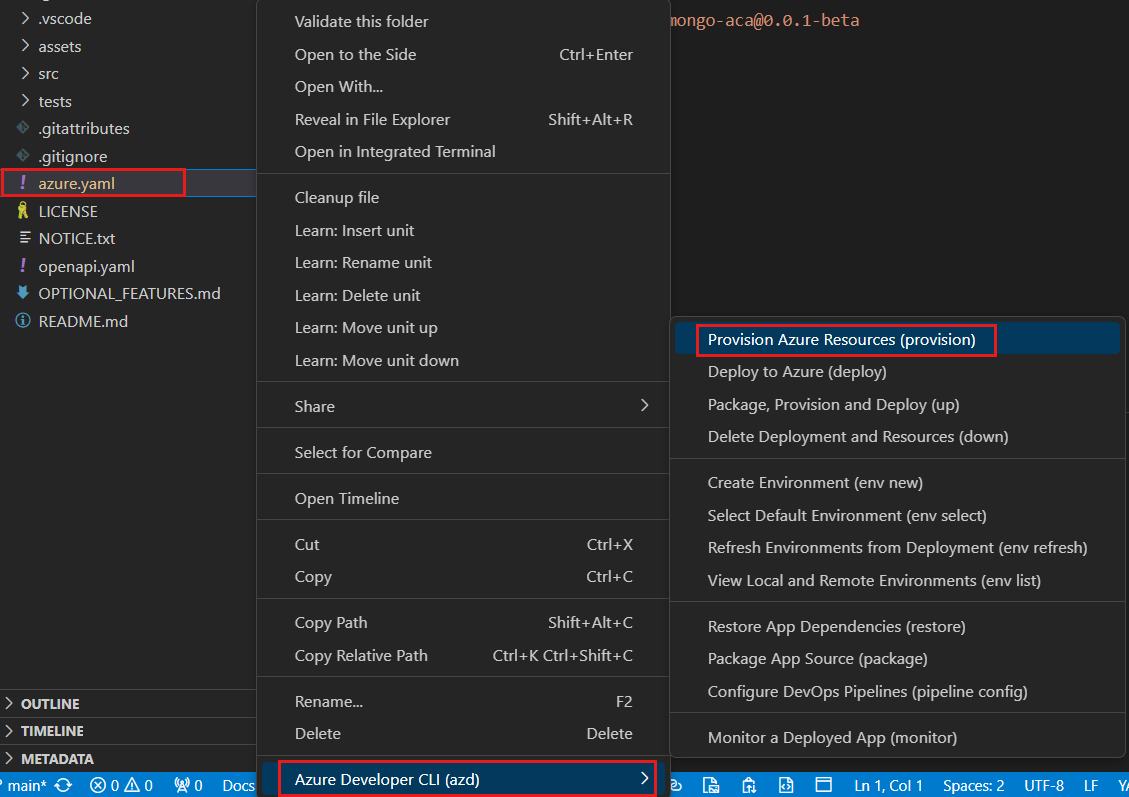Choose Select for Compare

click(x=463, y=453)
